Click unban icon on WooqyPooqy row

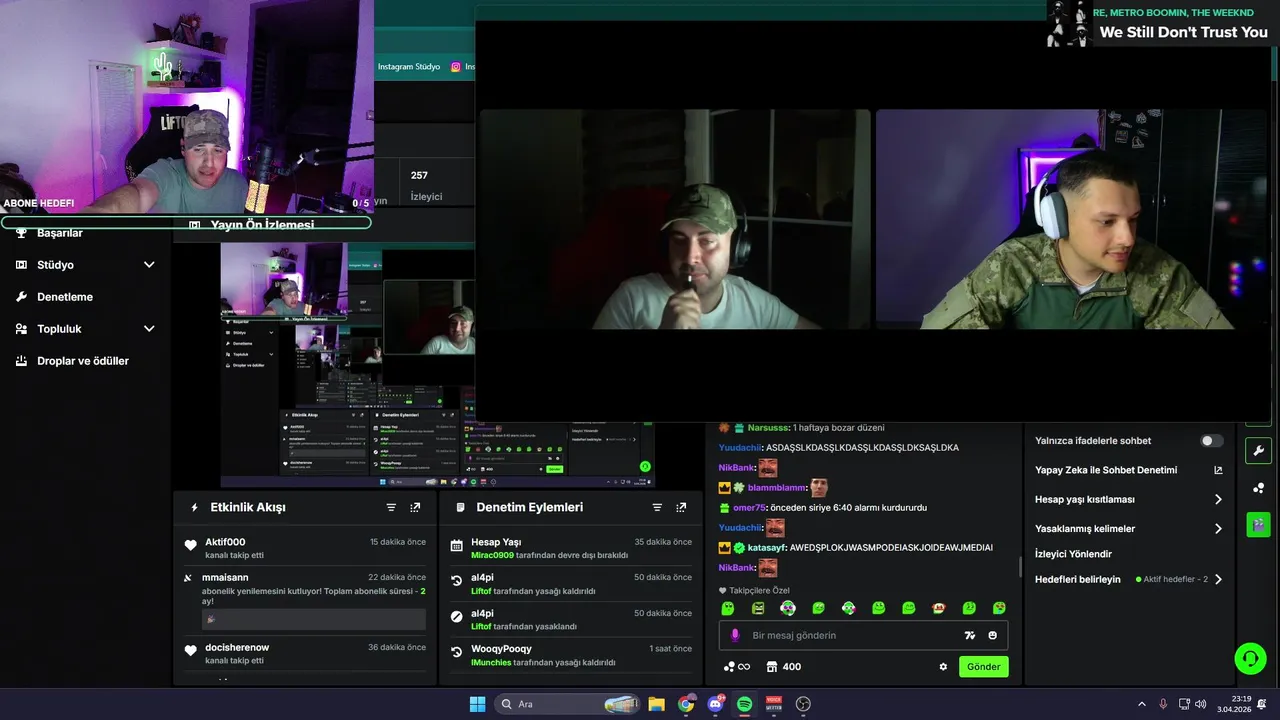point(457,652)
